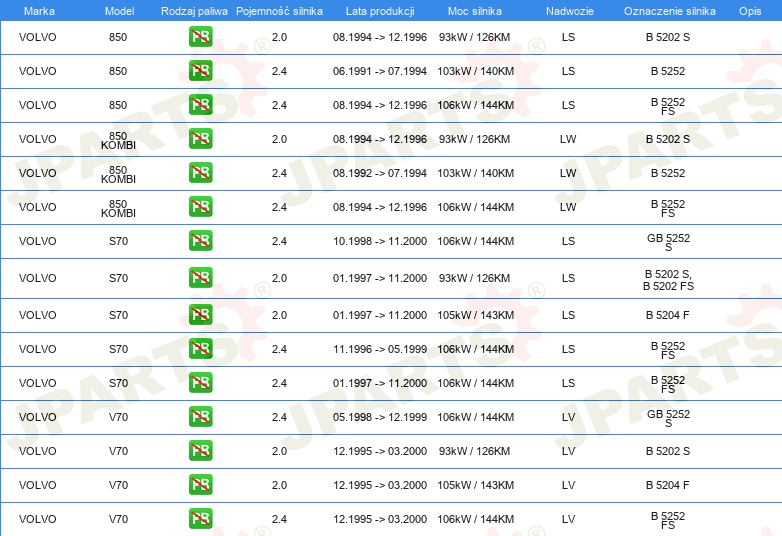This screenshot has width=782, height=536.
Task: Click fuel icon in S70 105kW / 143KM row
Action: coord(200,315)
